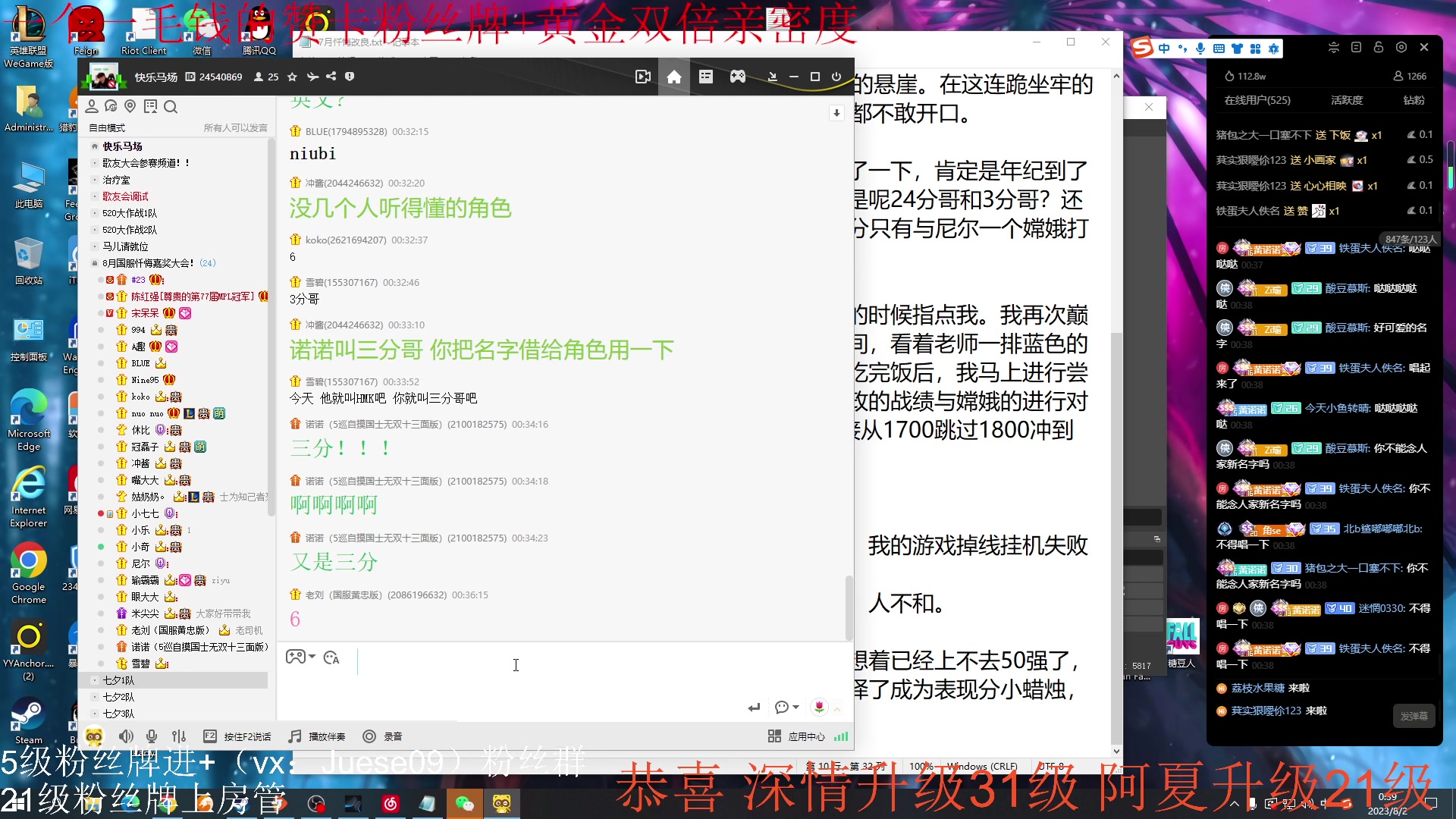
Task: Switch to the 钻粉 tab on right panel
Action: pos(1413,99)
